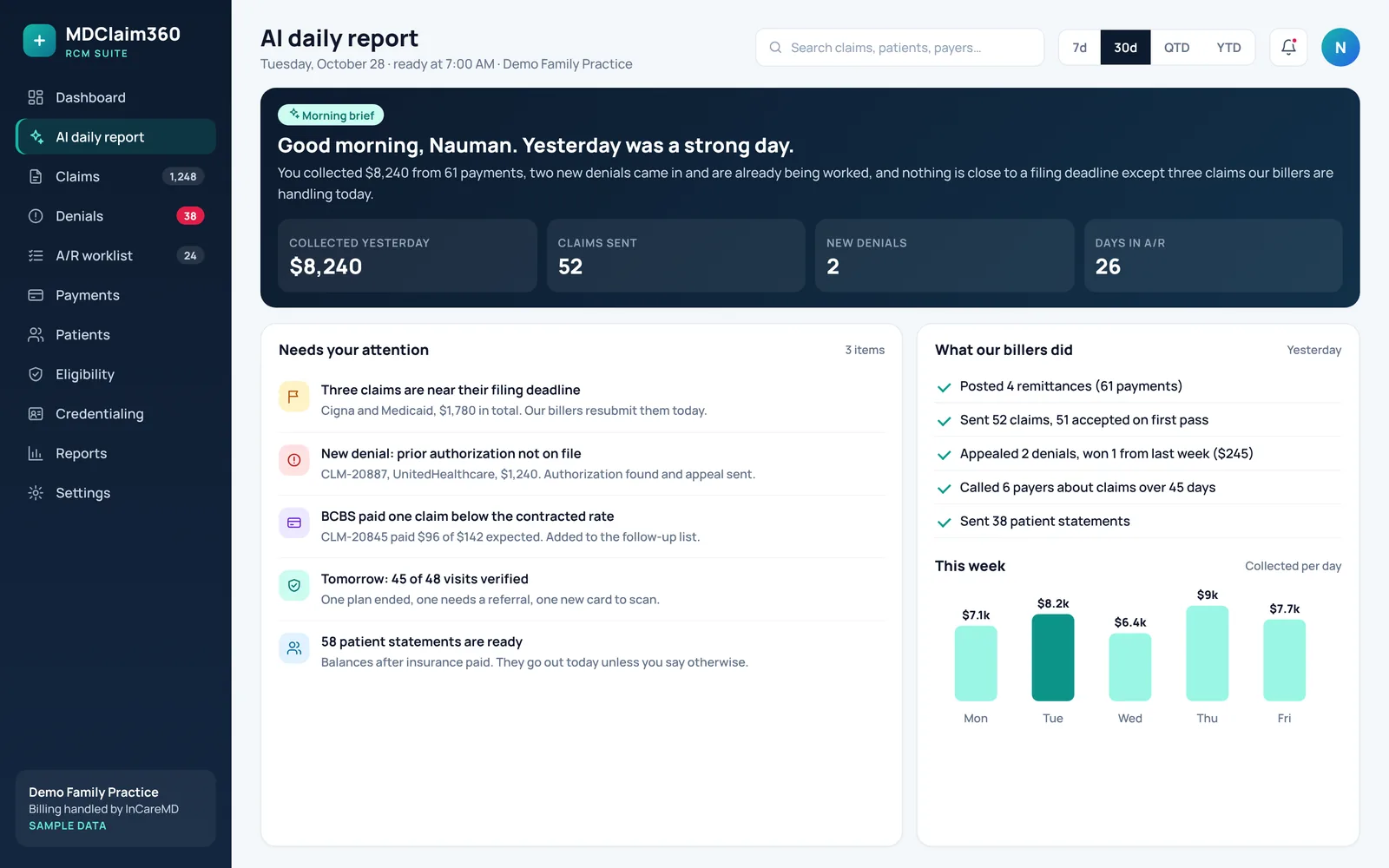
Task: Click '58 patient statements are ready'
Action: point(422,641)
